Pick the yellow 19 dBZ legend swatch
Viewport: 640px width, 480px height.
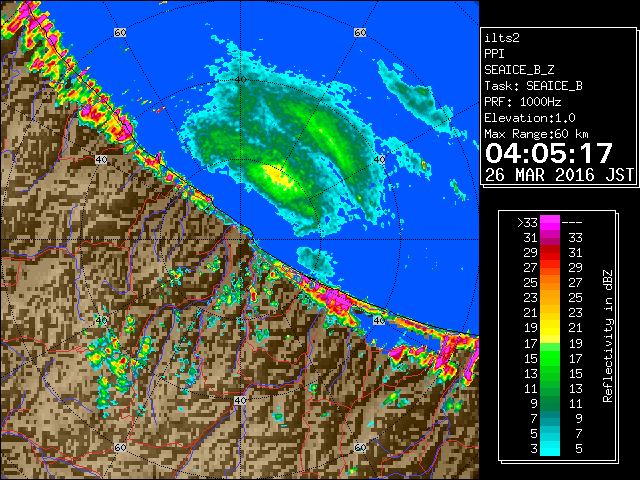pos(550,328)
